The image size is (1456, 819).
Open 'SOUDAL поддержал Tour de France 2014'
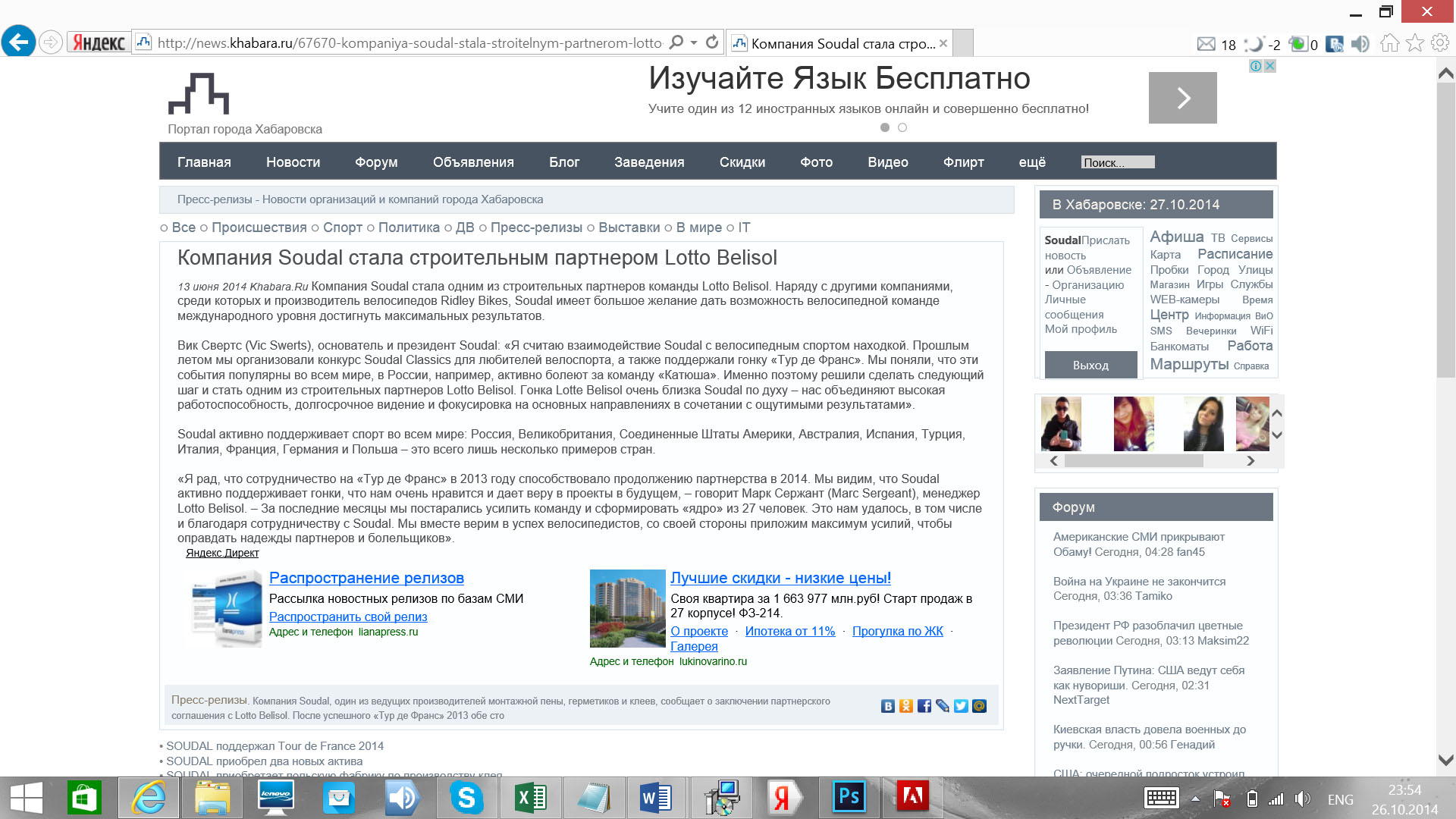(x=275, y=746)
